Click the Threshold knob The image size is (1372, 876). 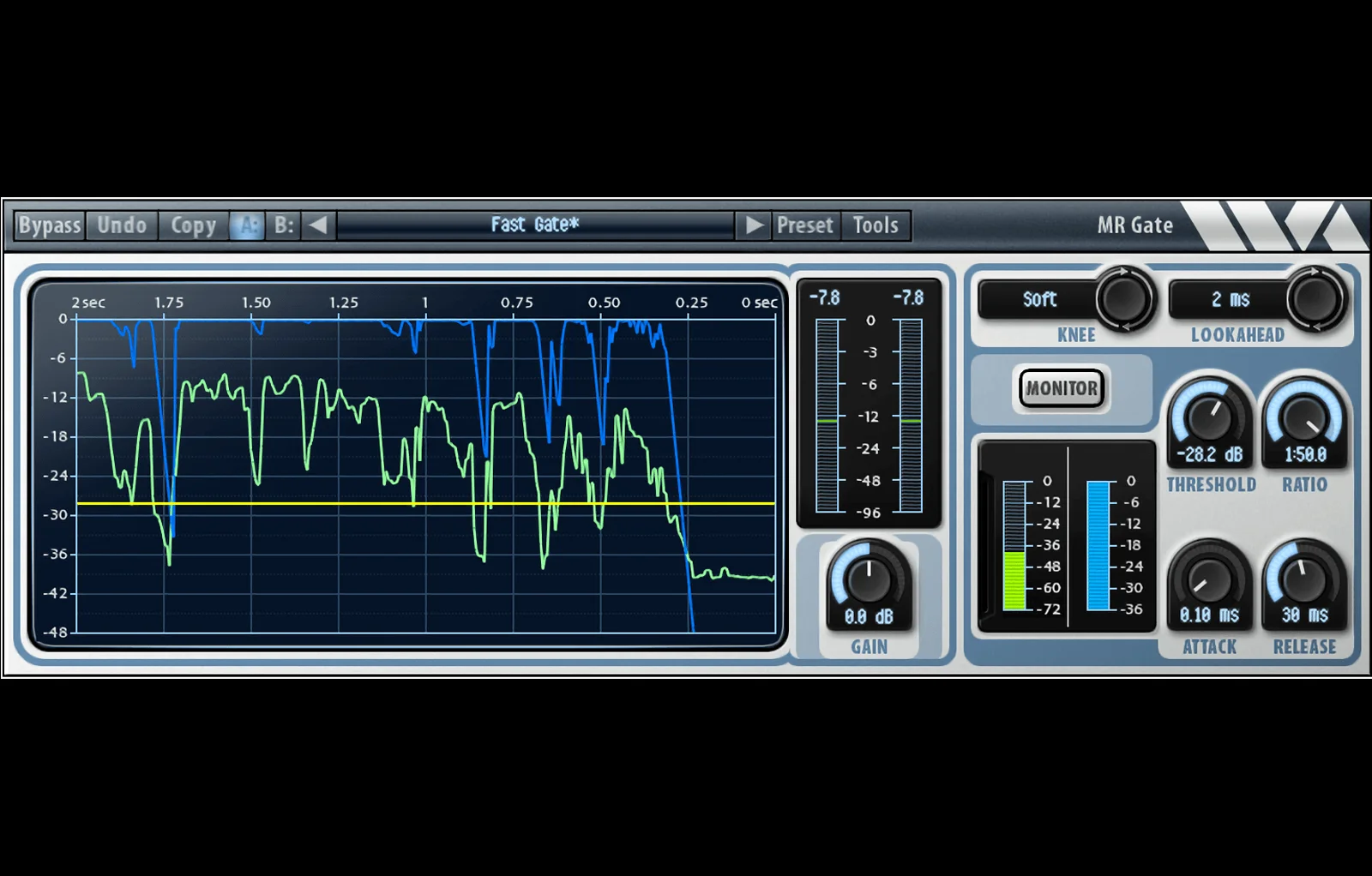pos(1209,417)
